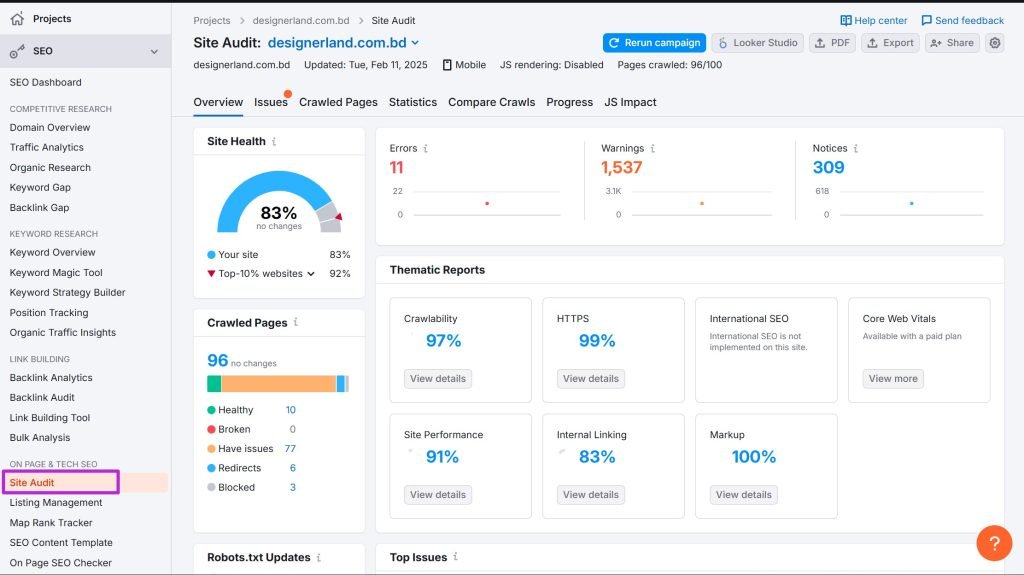
Task: Open the Help center link
Action: (x=874, y=20)
